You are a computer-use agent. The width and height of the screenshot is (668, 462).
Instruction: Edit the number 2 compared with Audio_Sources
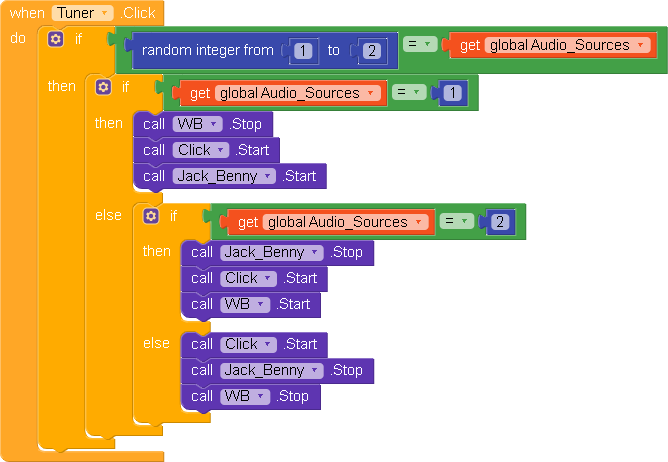click(x=500, y=222)
